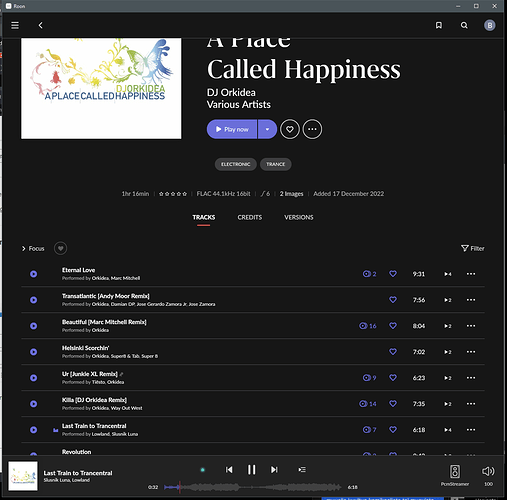This screenshot has width=507, height=500.
Task: Switch to the TRACKS tab
Action: pyautogui.click(x=204, y=217)
